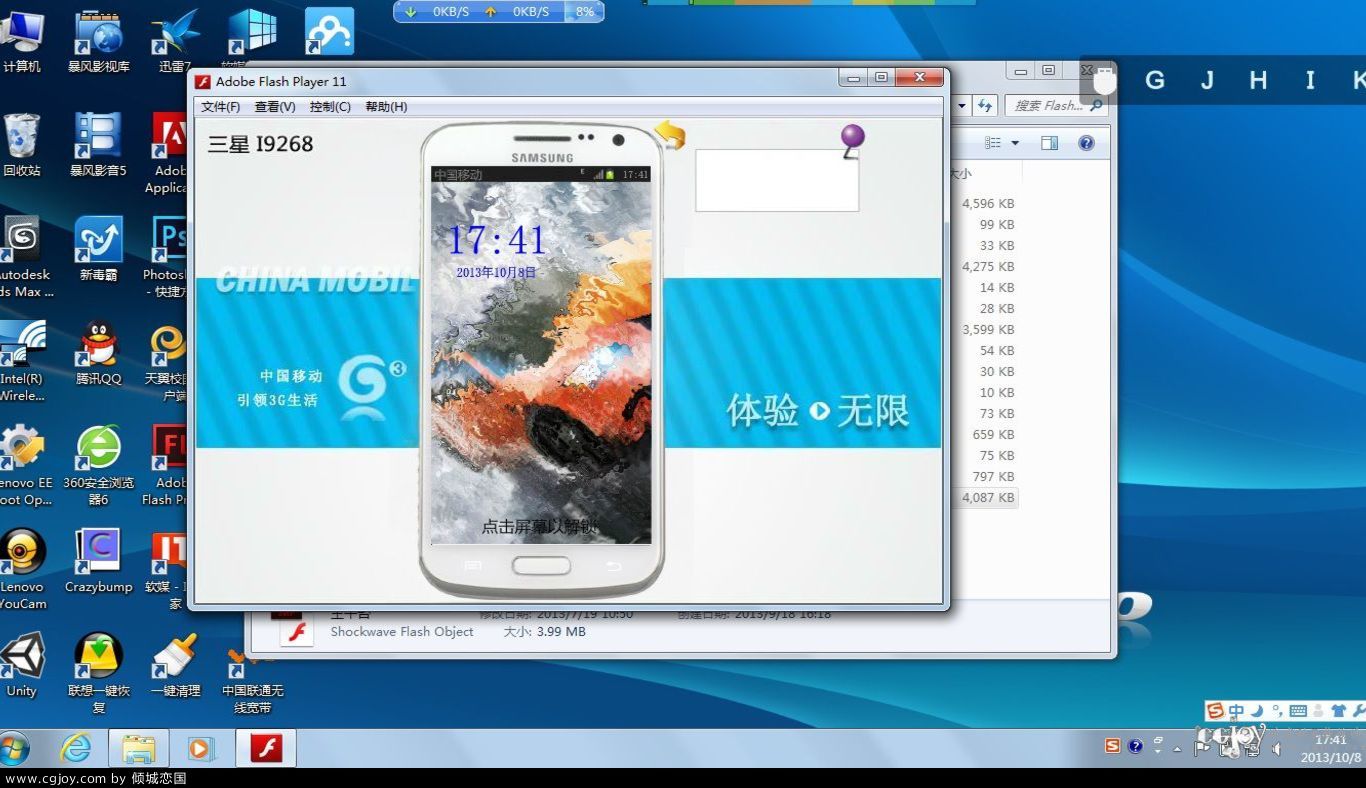The image size is (1366, 788).
Task: Open the 查看(V) menu in Flash Player
Action: point(275,107)
